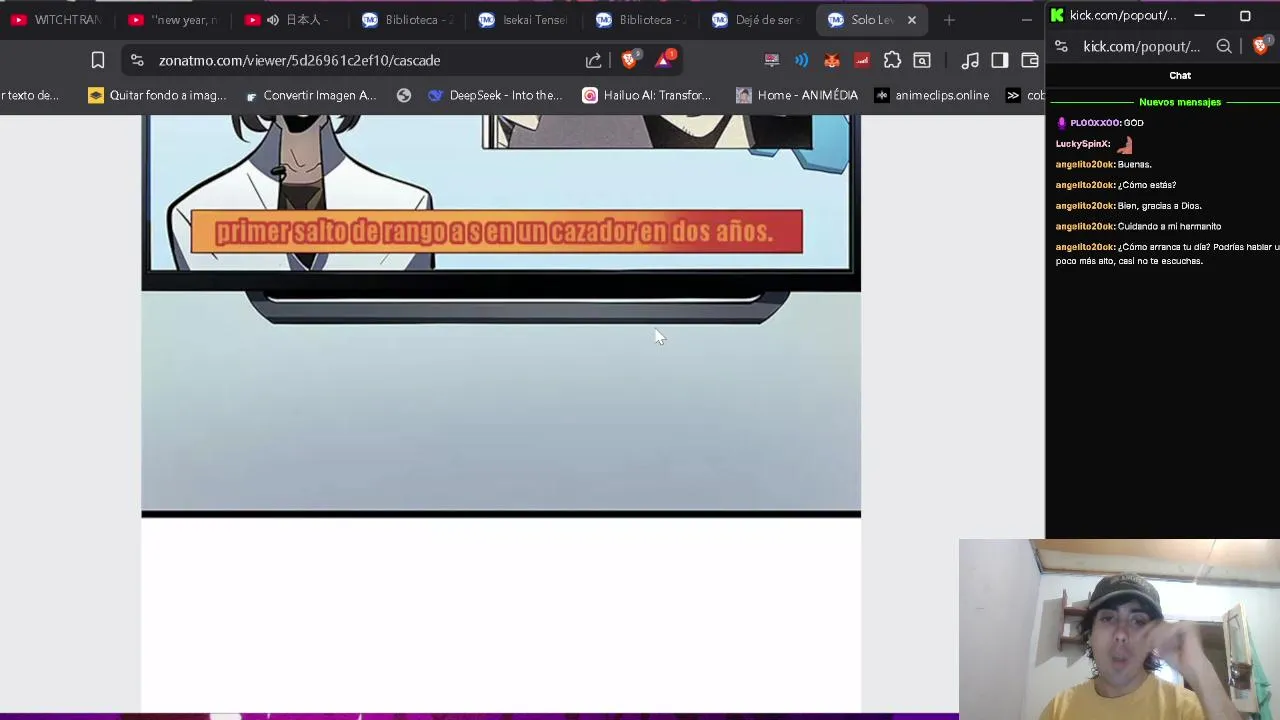Click the zonatmo.com address bar URL

pos(299,61)
